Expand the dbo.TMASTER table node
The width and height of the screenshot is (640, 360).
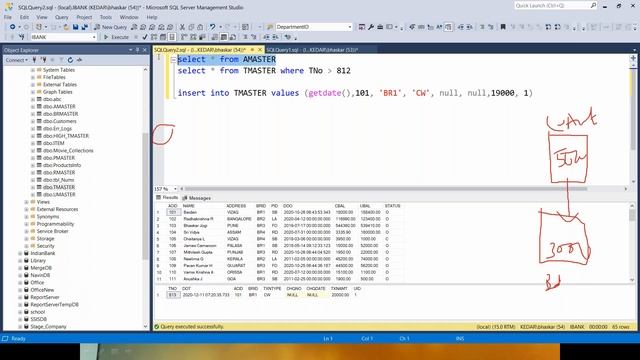point(33,187)
